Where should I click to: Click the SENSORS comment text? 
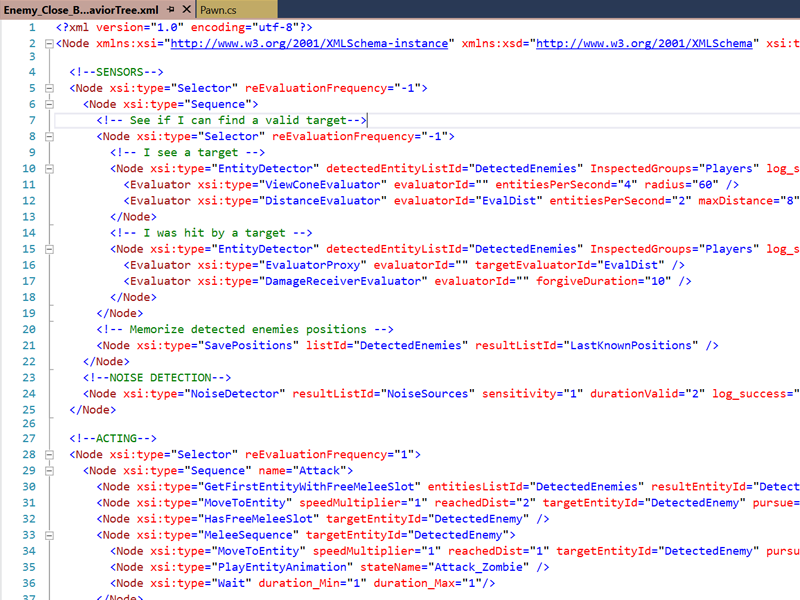(x=116, y=72)
